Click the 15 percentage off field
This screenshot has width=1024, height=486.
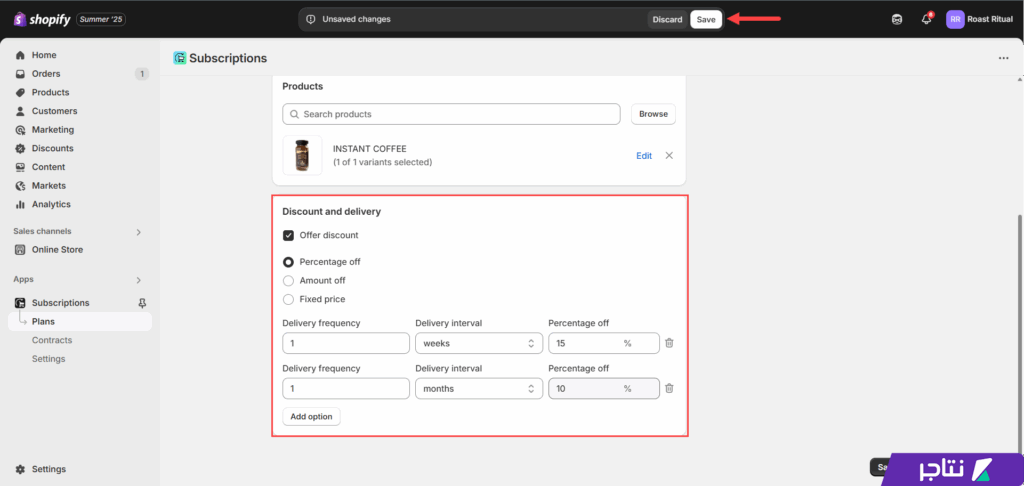(x=603, y=343)
